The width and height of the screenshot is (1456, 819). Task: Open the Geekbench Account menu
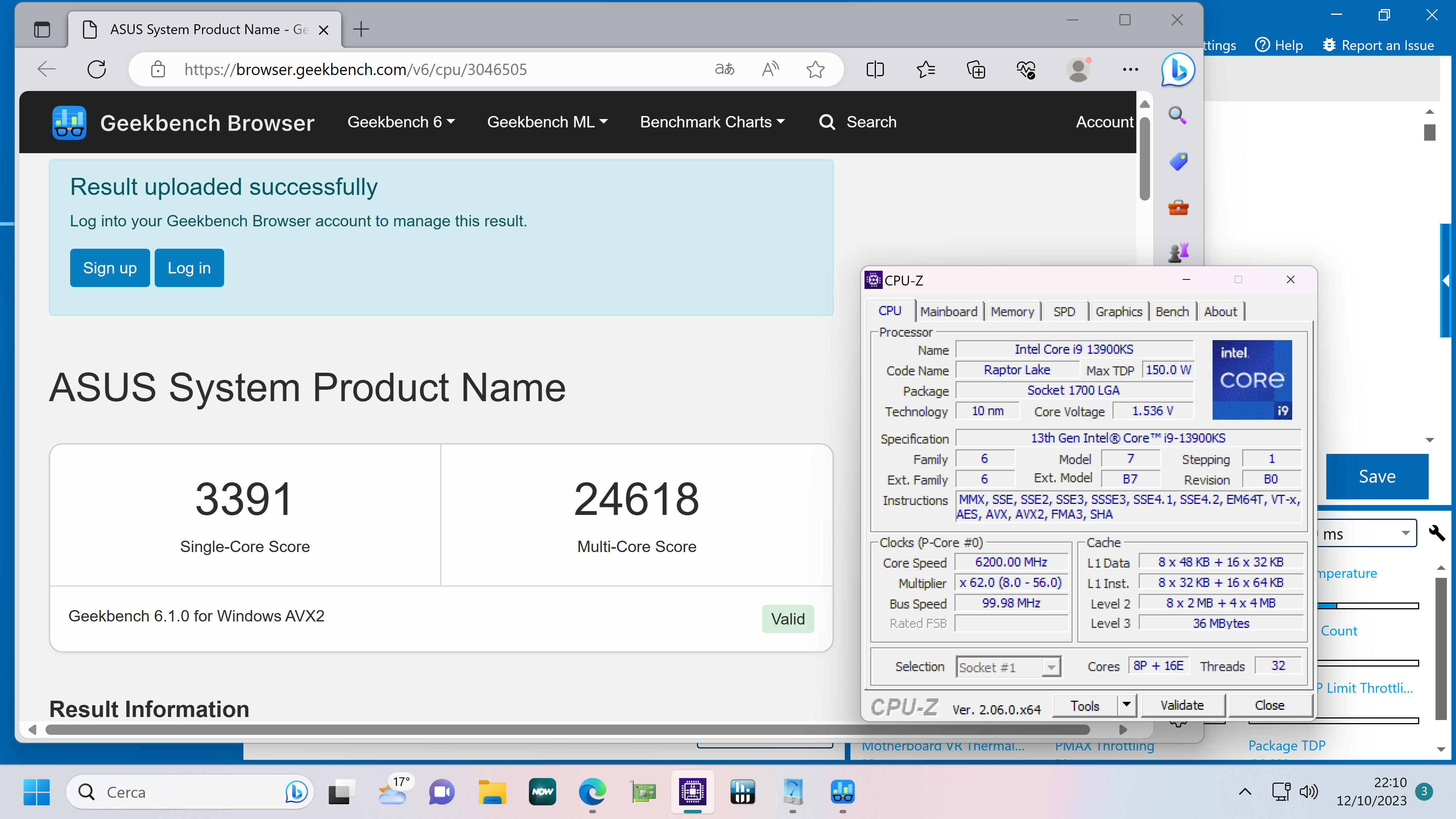[1105, 121]
